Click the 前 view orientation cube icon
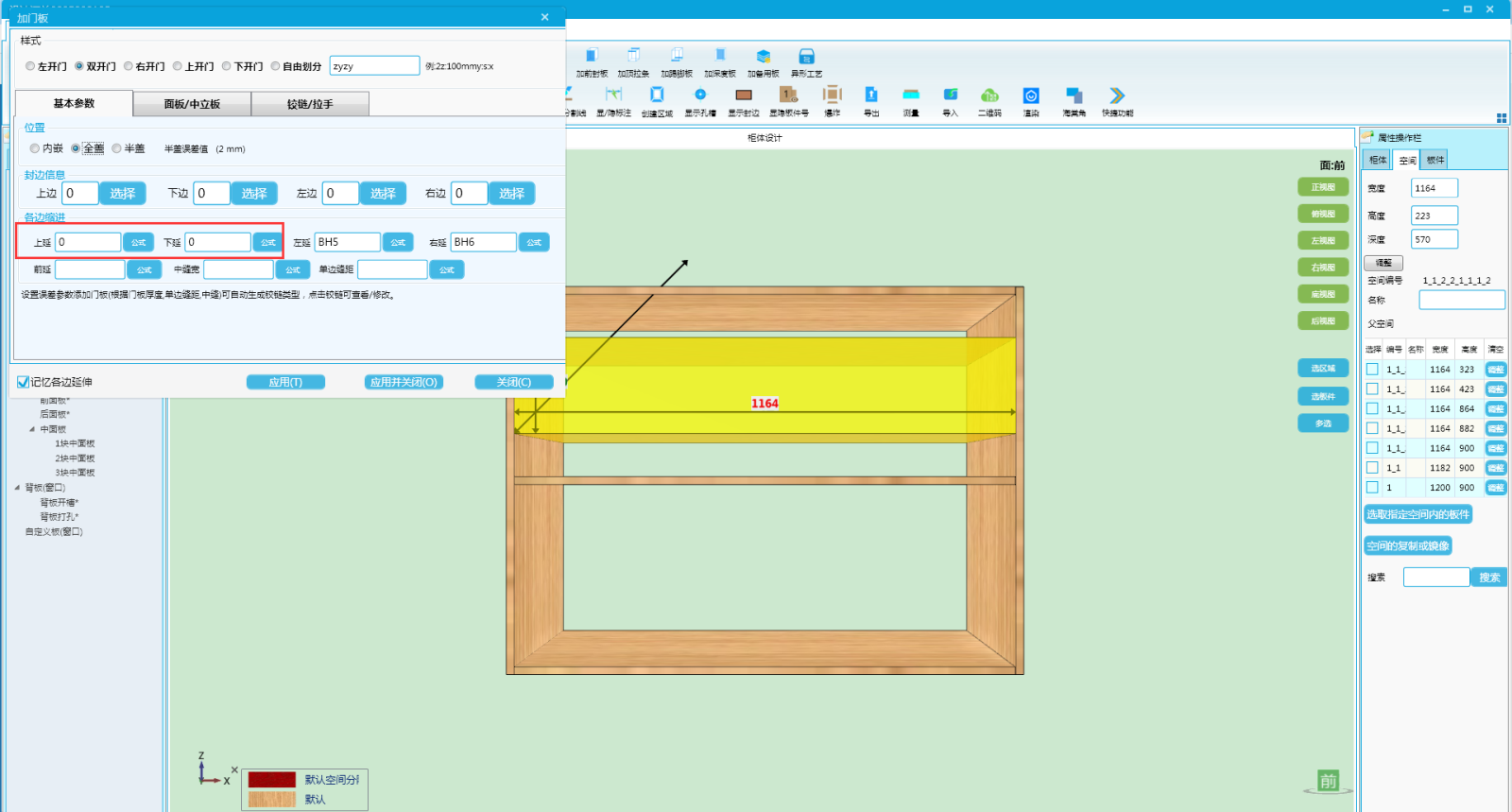The image size is (1512, 812). pyautogui.click(x=1328, y=781)
